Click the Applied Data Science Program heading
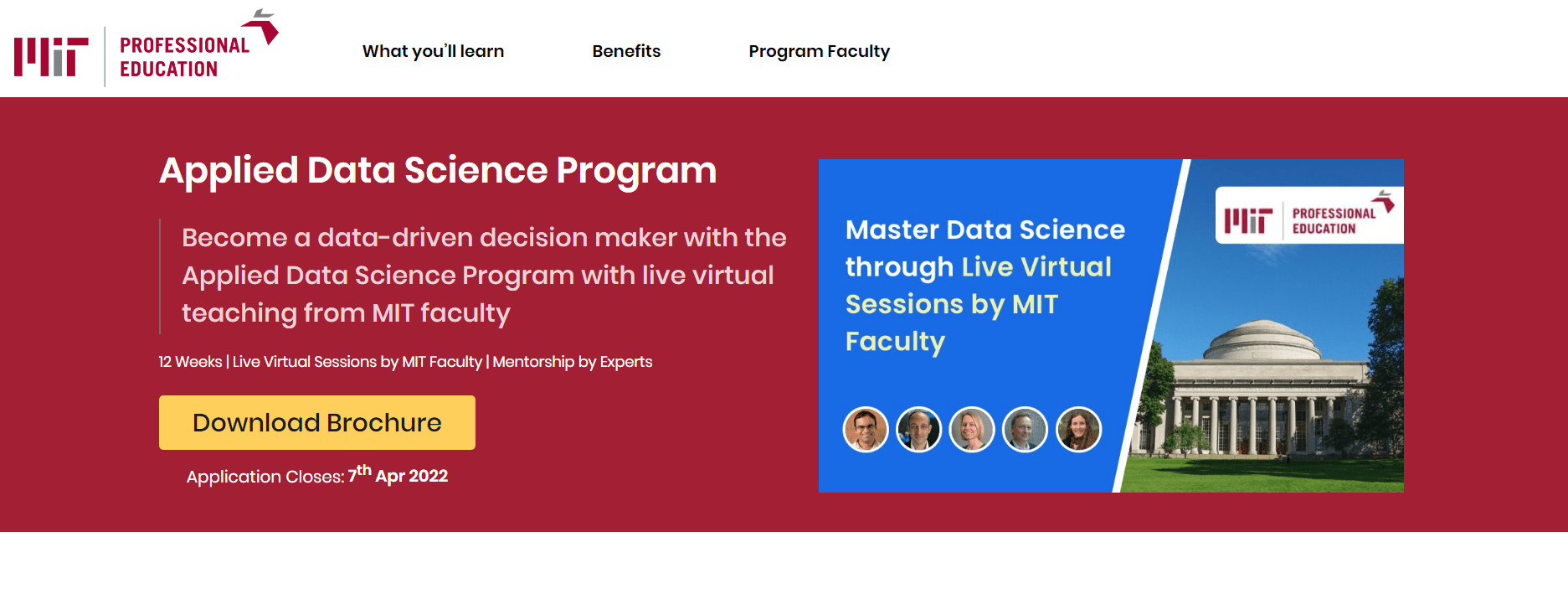Viewport: 1568px width, 604px height. (438, 170)
